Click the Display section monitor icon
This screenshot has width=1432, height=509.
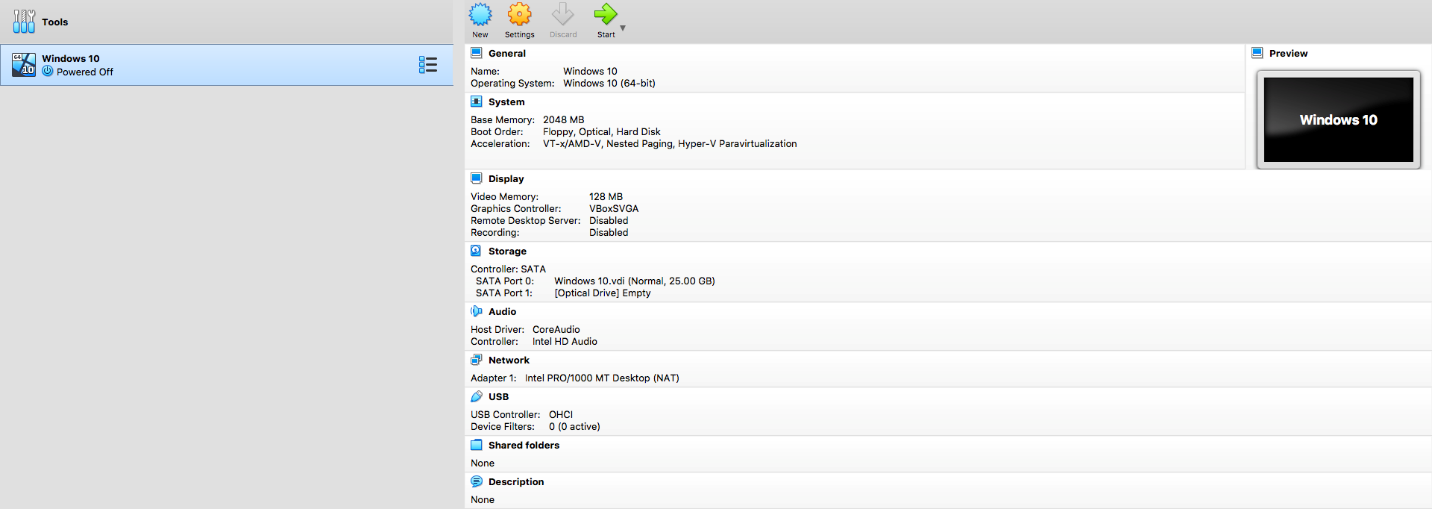click(476, 178)
